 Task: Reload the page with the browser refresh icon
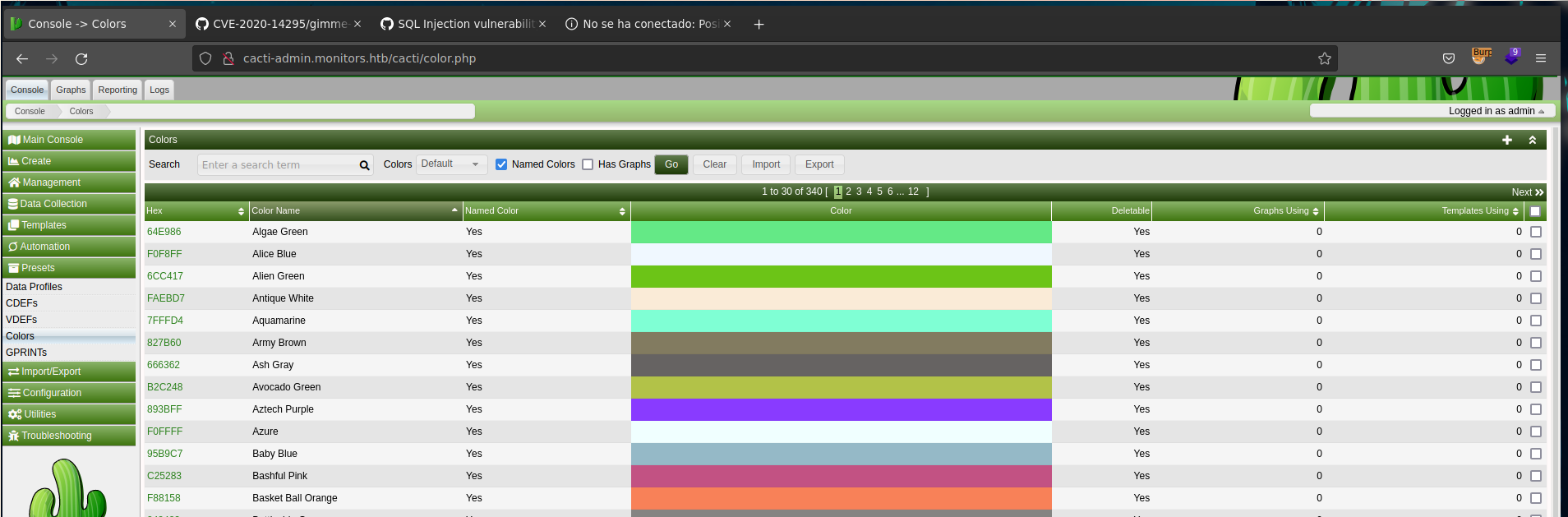(x=81, y=58)
